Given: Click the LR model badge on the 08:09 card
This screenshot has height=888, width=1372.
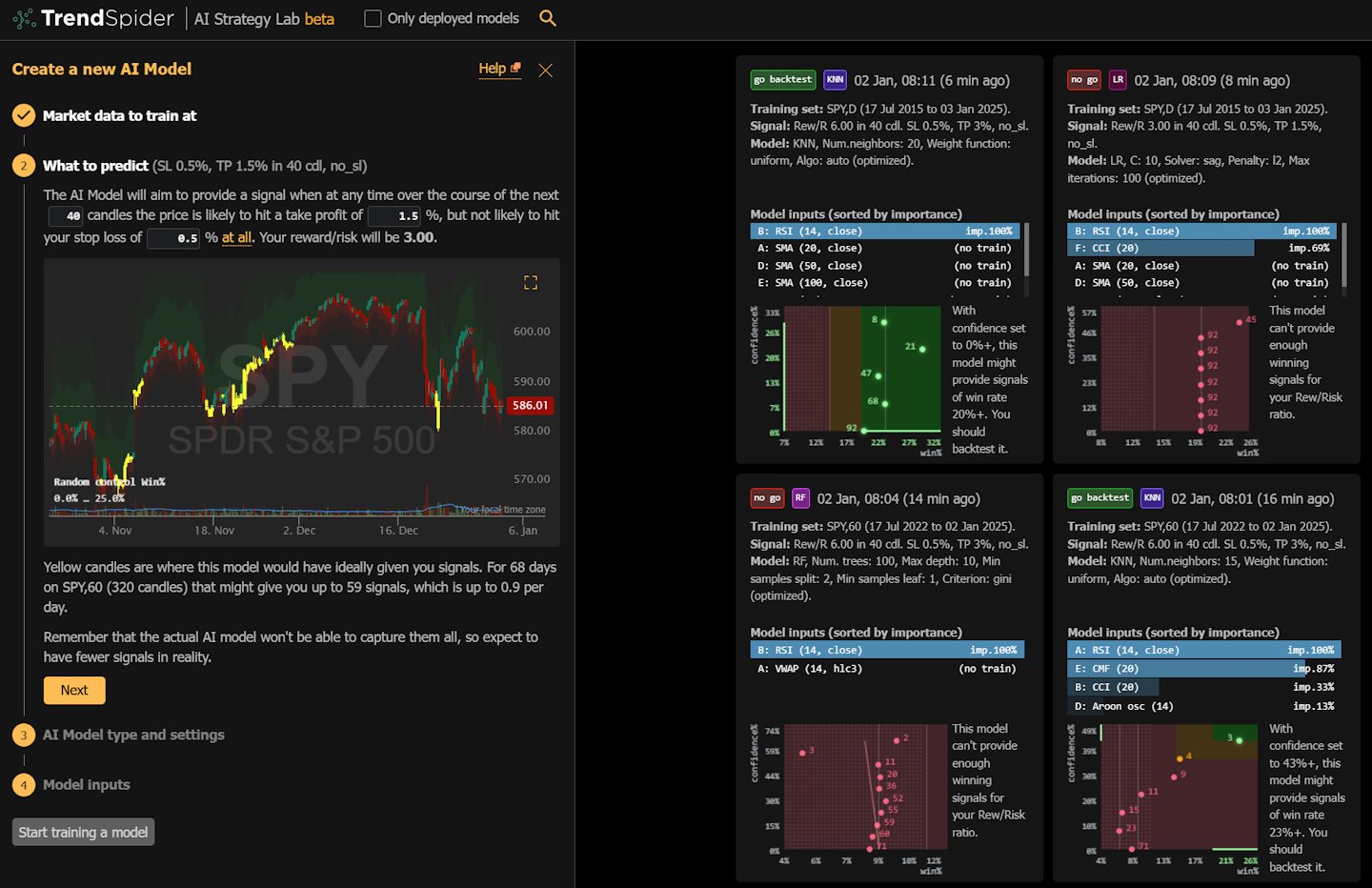Looking at the screenshot, I should (x=1118, y=80).
